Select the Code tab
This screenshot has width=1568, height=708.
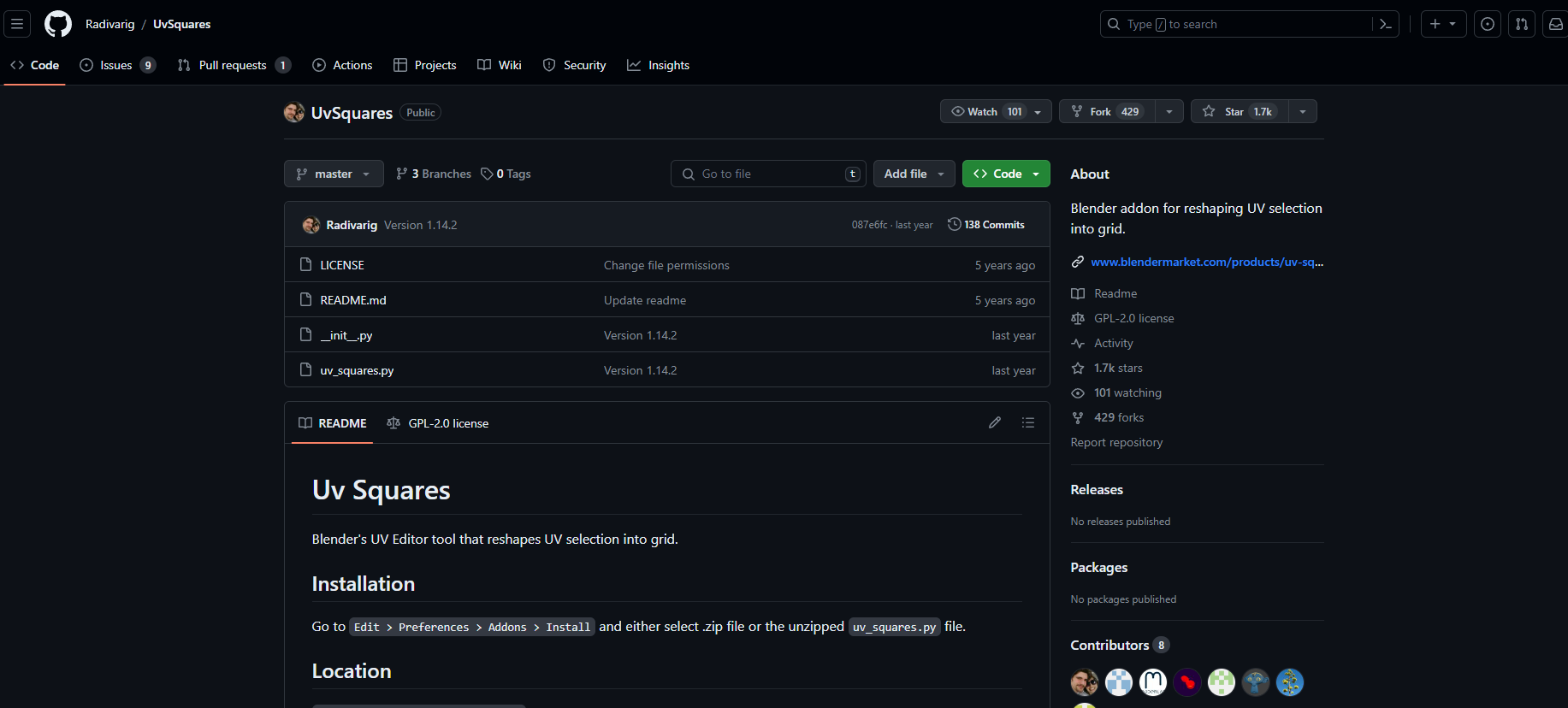35,65
